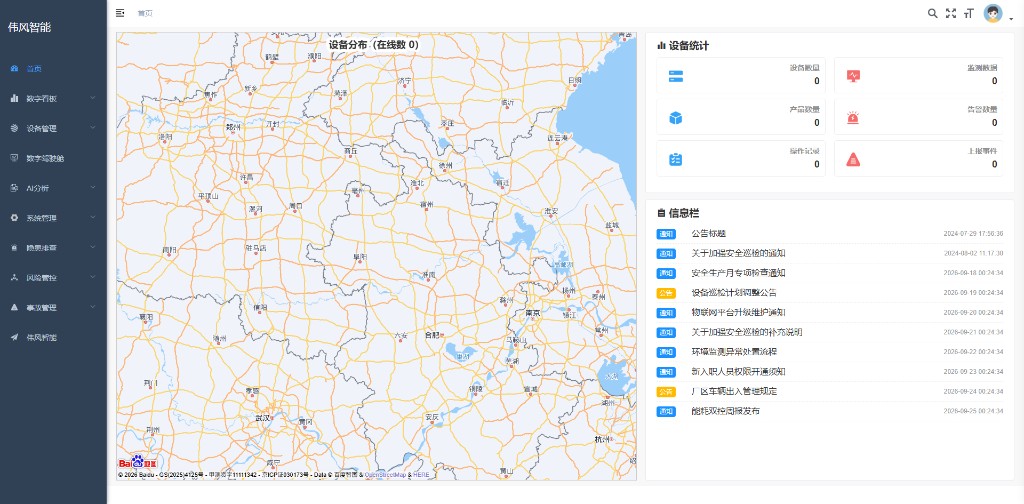This screenshot has height=504, width=1024.
Task: Open the notice 新入职人员权限开通须知
Action: [739, 371]
